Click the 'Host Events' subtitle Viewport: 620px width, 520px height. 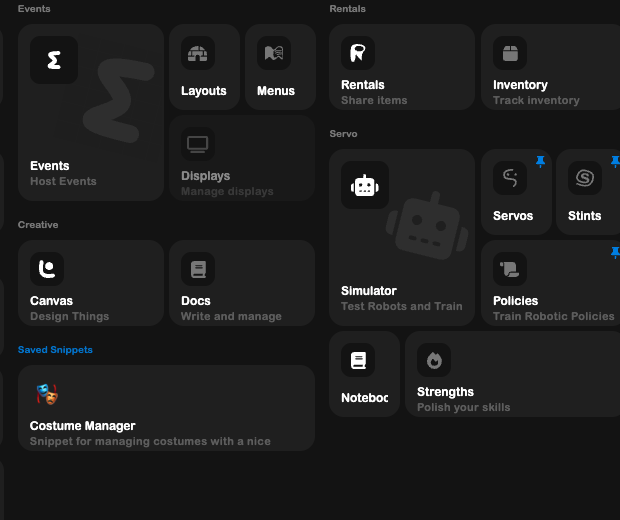pos(63,182)
